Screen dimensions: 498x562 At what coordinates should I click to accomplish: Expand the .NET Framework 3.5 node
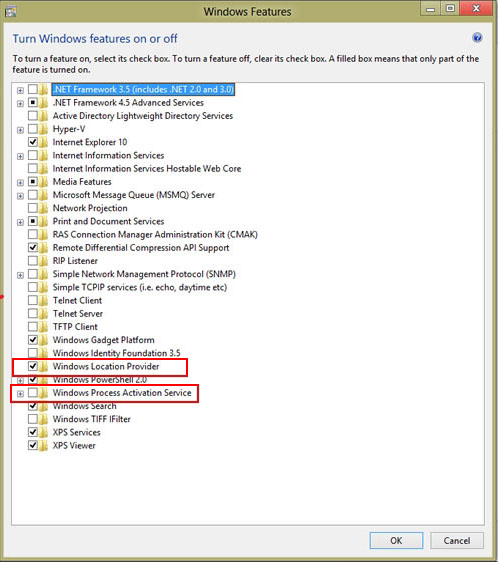point(20,90)
